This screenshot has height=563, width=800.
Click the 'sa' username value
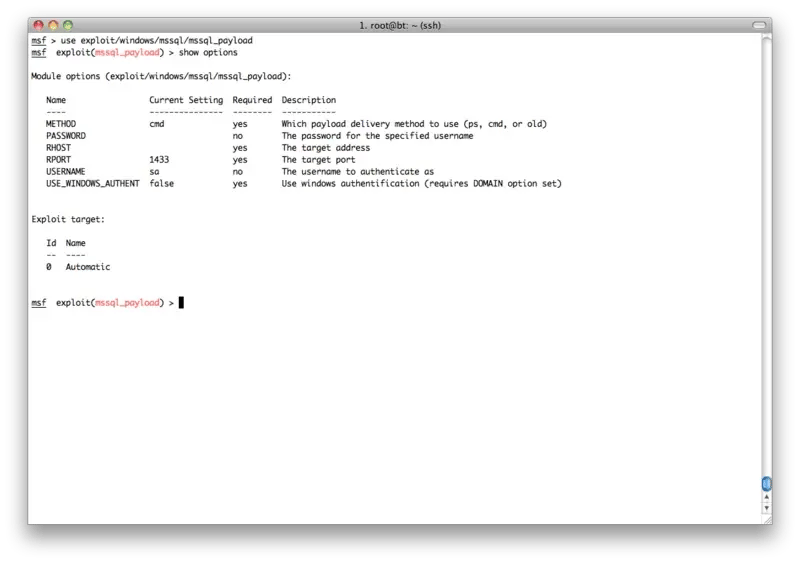pyautogui.click(x=154, y=172)
